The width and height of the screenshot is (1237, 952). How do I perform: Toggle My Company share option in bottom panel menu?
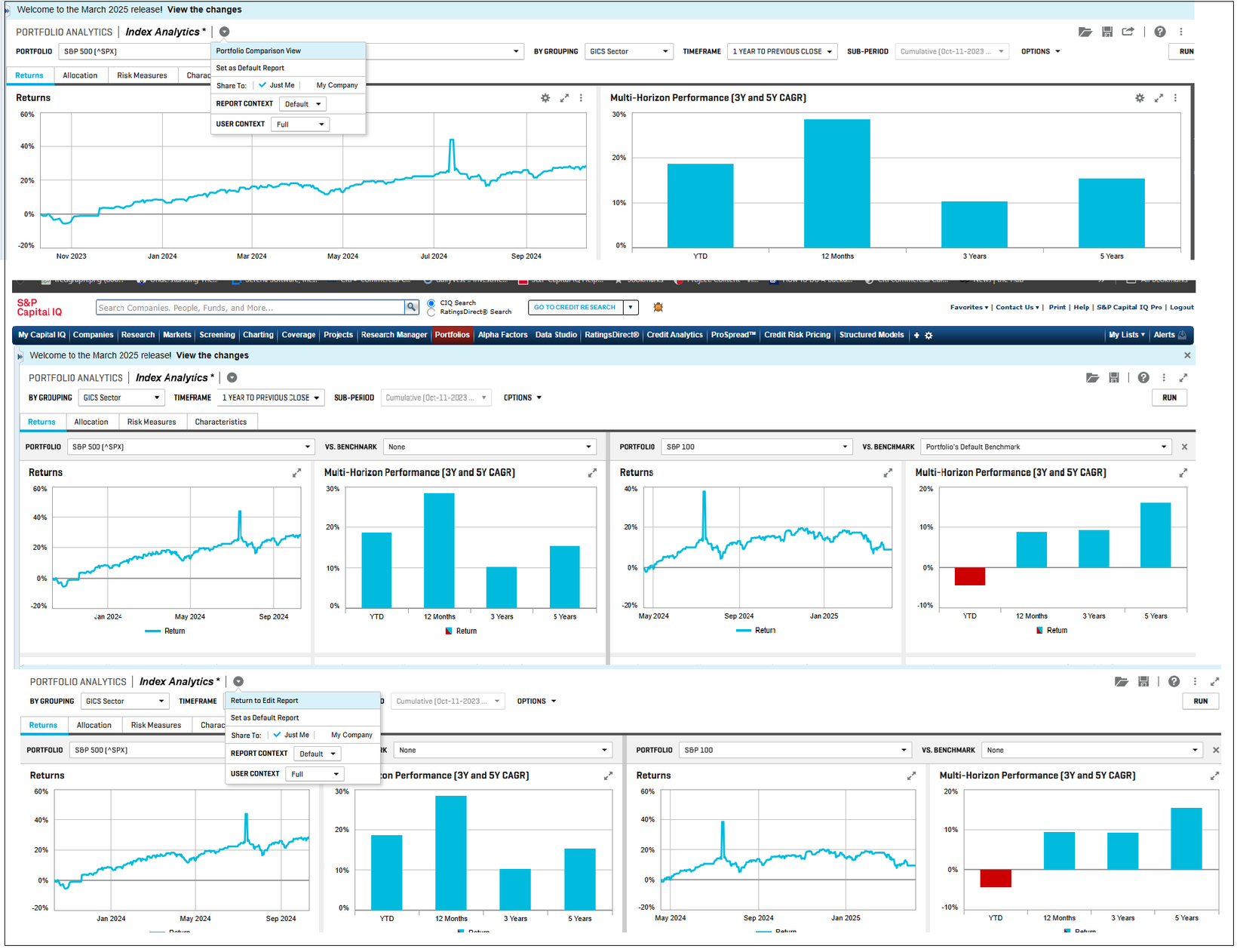[x=351, y=735]
